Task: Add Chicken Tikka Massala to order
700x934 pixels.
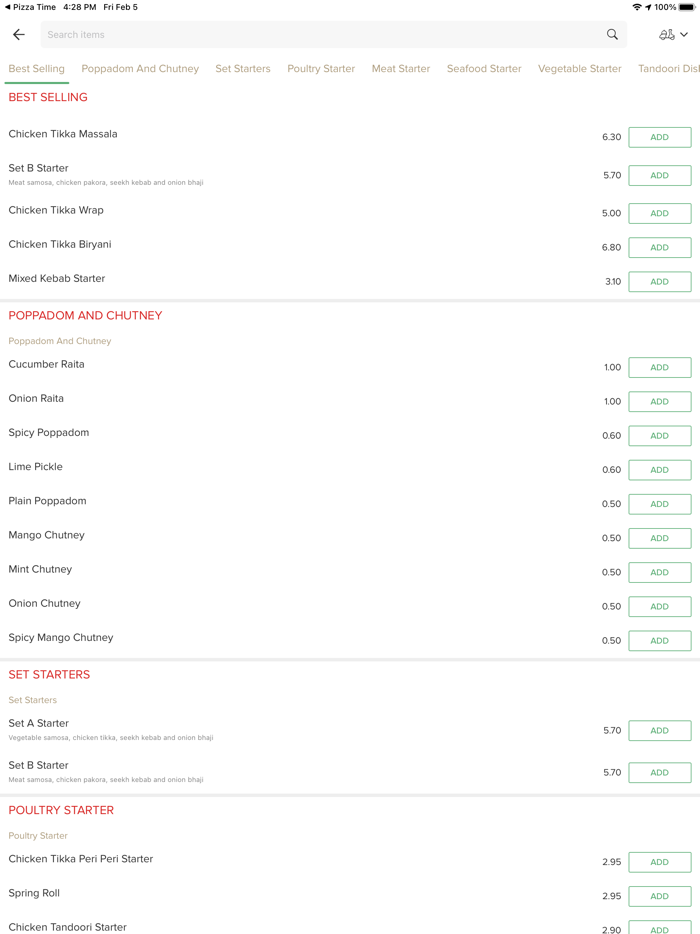Action: (x=659, y=137)
